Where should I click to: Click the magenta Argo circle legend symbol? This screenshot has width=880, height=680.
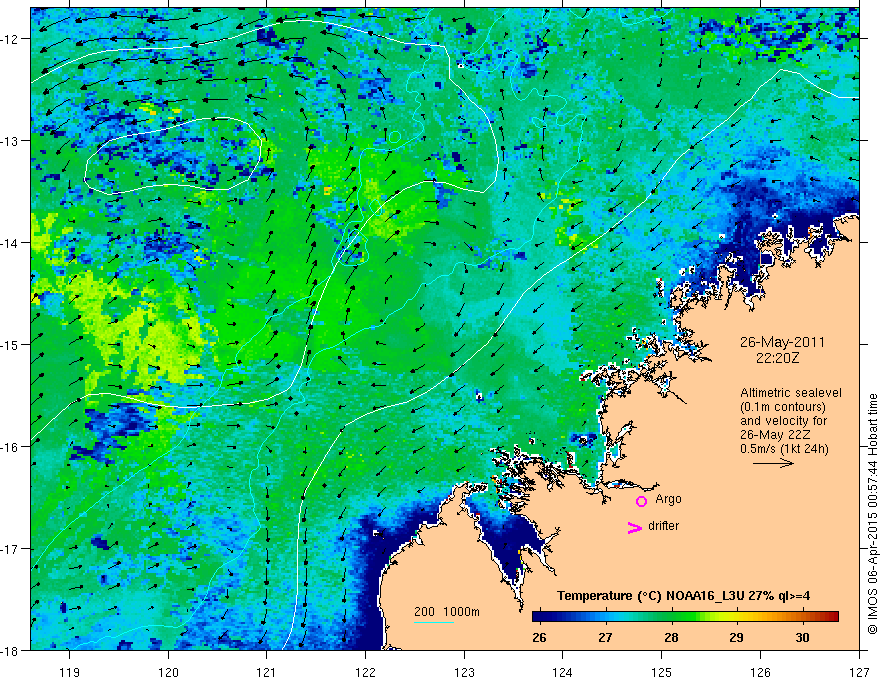pos(641,501)
